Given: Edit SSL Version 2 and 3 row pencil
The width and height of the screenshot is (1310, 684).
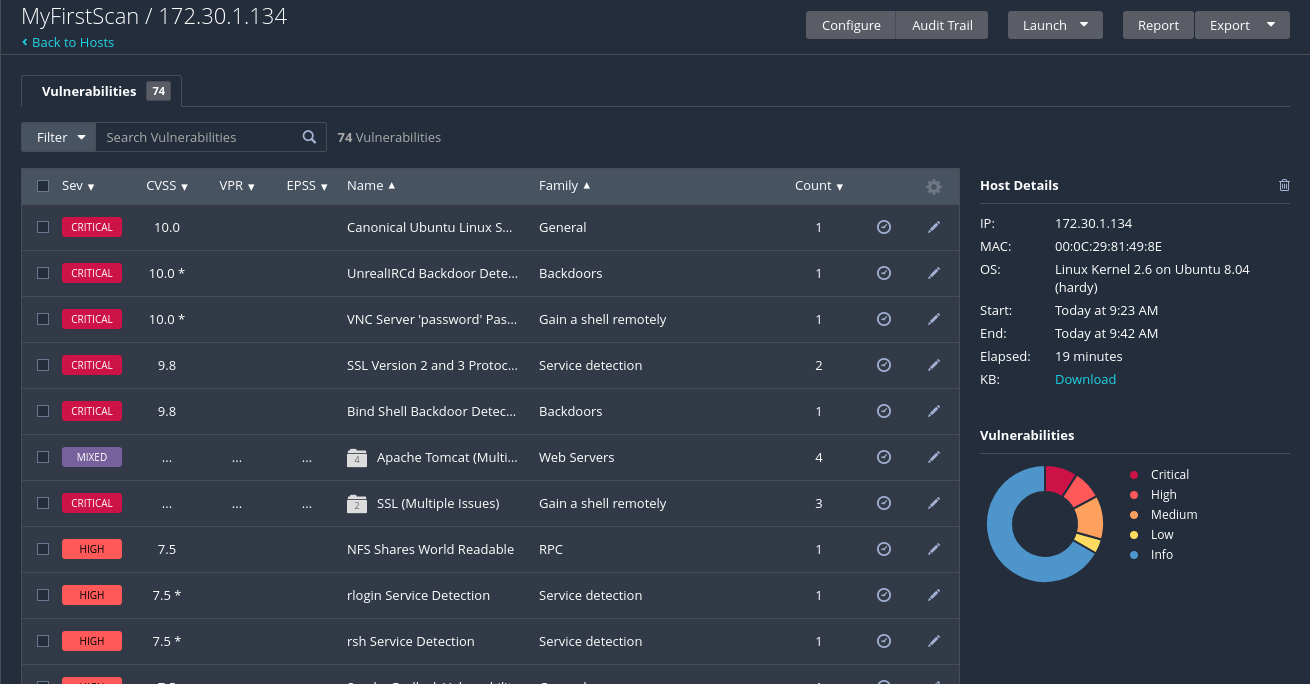Looking at the screenshot, I should 934,365.
